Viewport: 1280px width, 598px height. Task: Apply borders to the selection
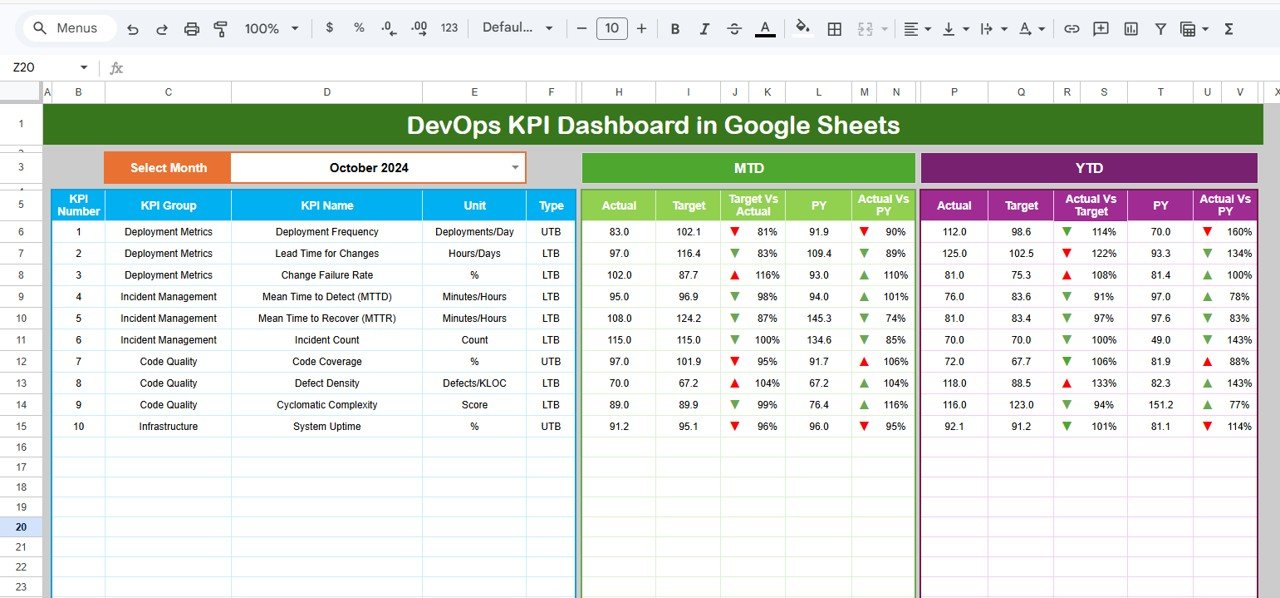click(x=834, y=28)
